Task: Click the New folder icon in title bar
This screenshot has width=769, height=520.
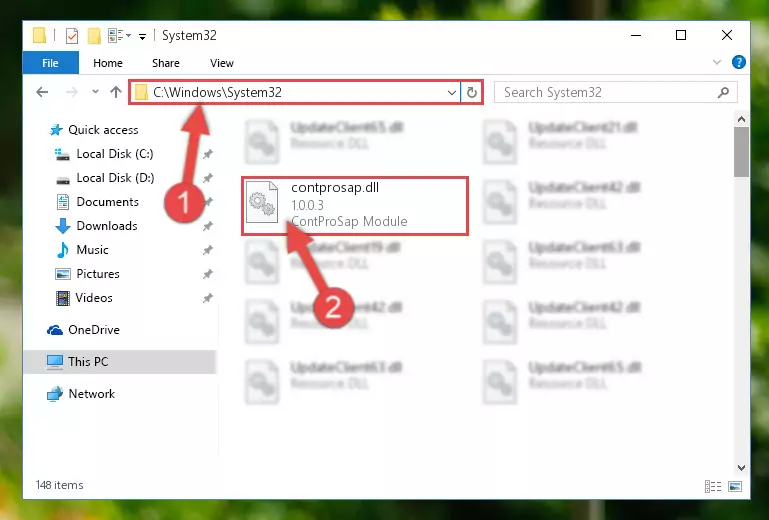Action: click(94, 36)
